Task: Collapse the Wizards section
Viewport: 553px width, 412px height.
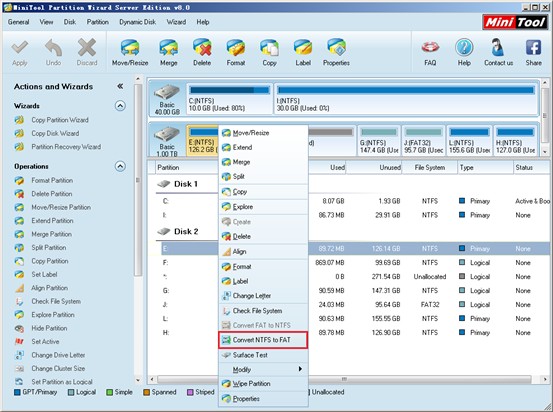Action: 120,106
